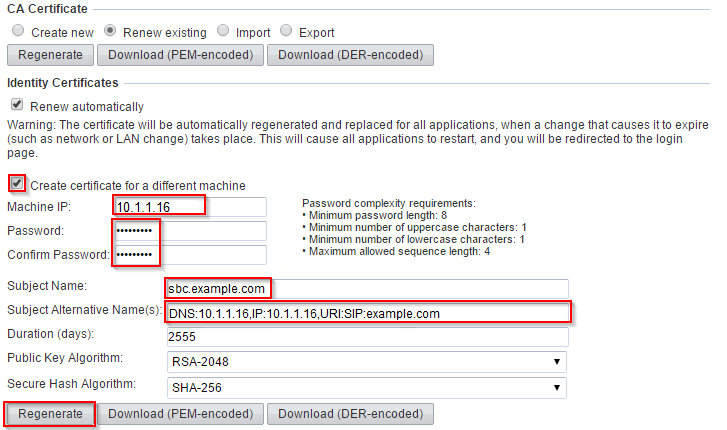Download identity certificate PEM-encoded

click(180, 414)
